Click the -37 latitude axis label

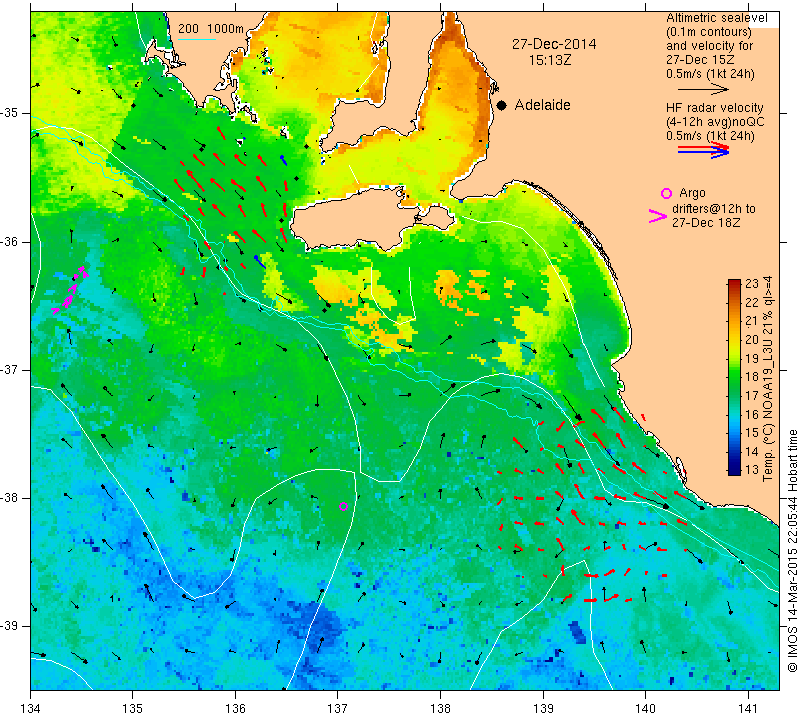point(11,369)
